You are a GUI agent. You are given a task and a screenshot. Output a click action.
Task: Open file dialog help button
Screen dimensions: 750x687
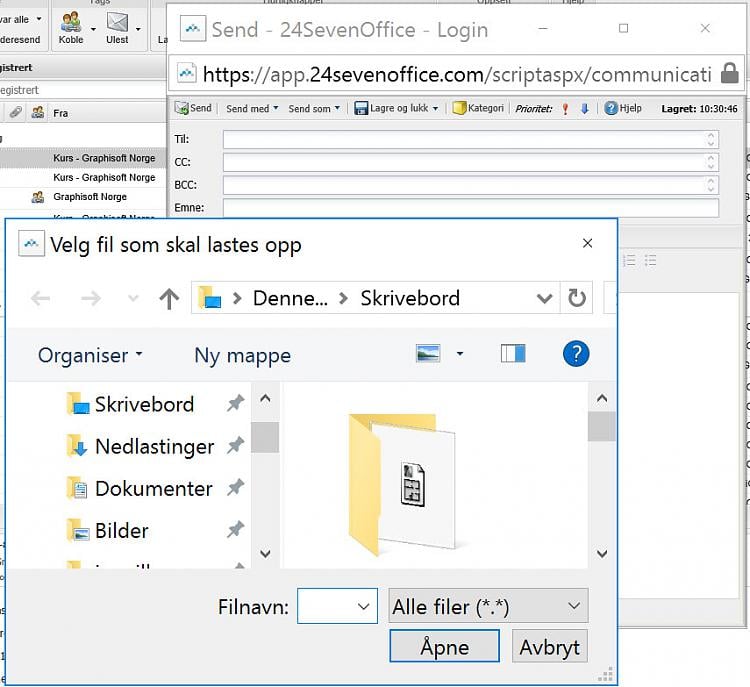click(x=576, y=354)
